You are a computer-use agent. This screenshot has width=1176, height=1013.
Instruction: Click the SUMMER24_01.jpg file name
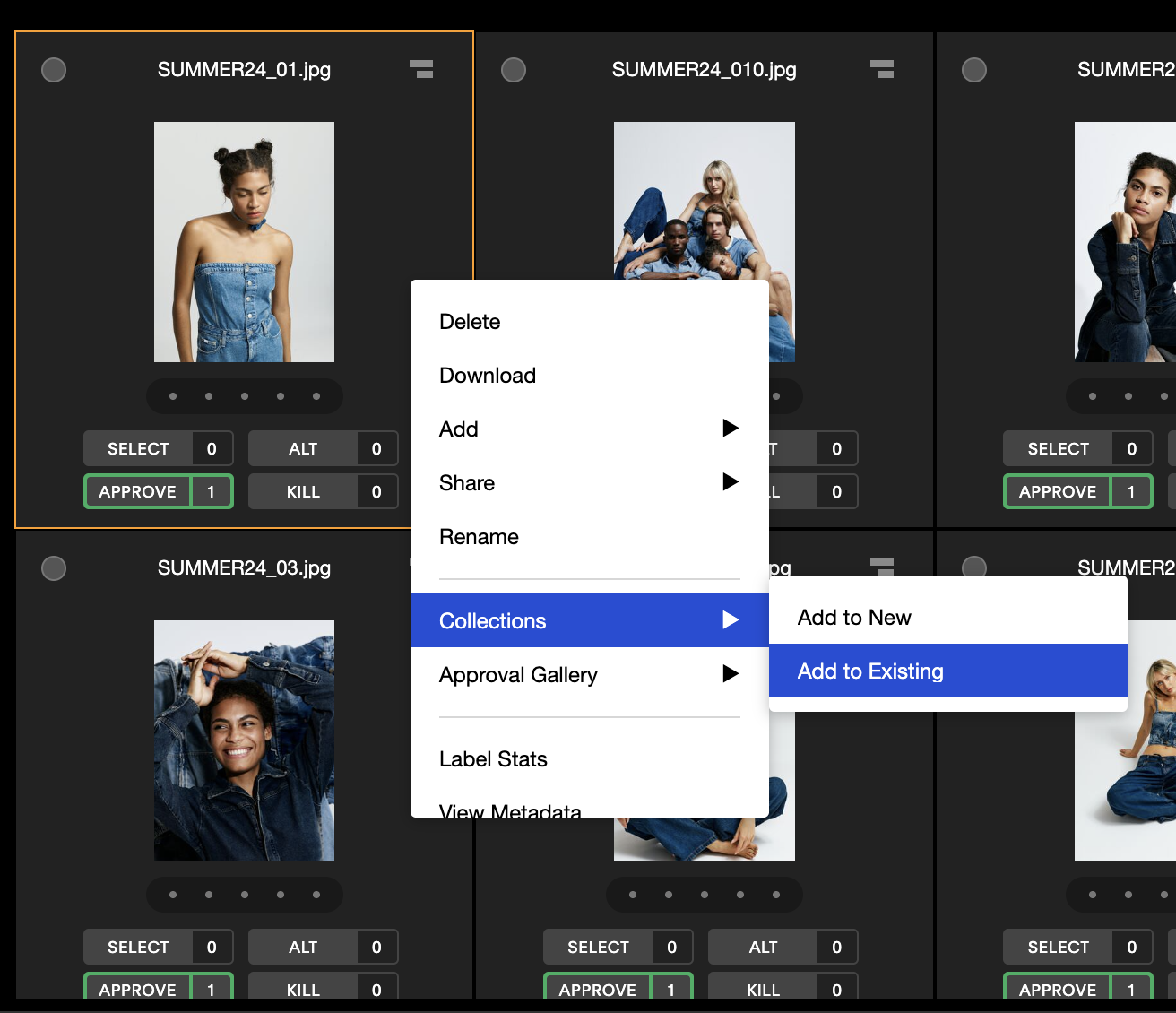pyautogui.click(x=244, y=69)
